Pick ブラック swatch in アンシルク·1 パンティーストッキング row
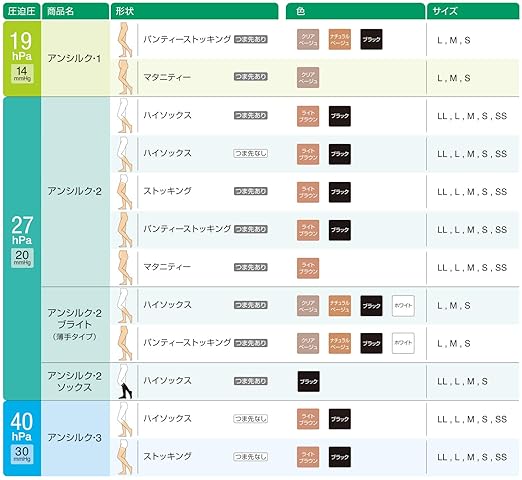This screenshot has height=480, width=522. click(371, 39)
